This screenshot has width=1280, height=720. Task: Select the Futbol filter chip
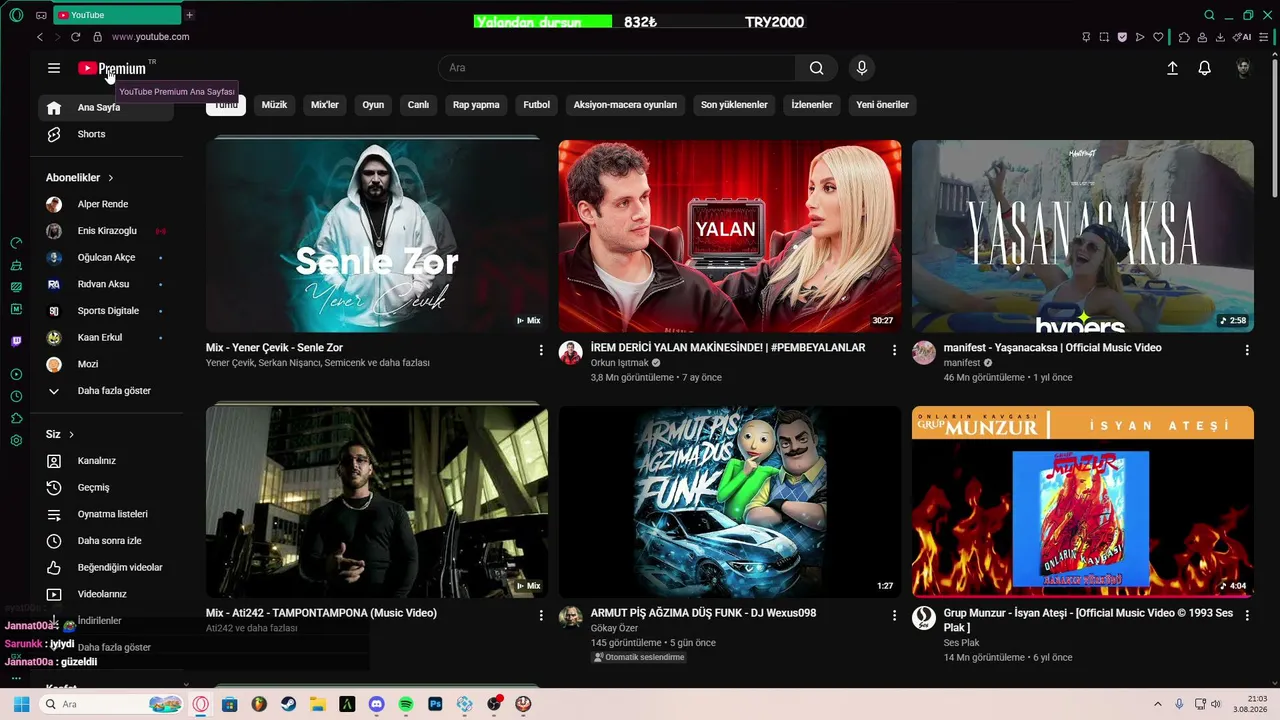537,105
